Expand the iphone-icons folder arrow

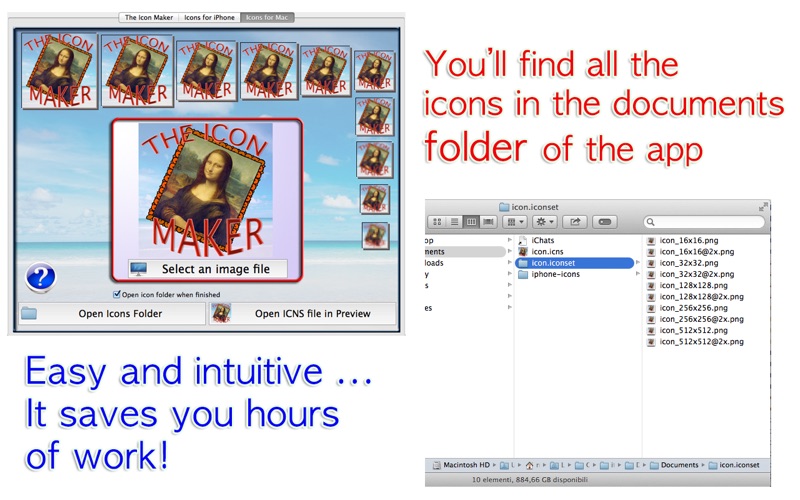coord(637,274)
